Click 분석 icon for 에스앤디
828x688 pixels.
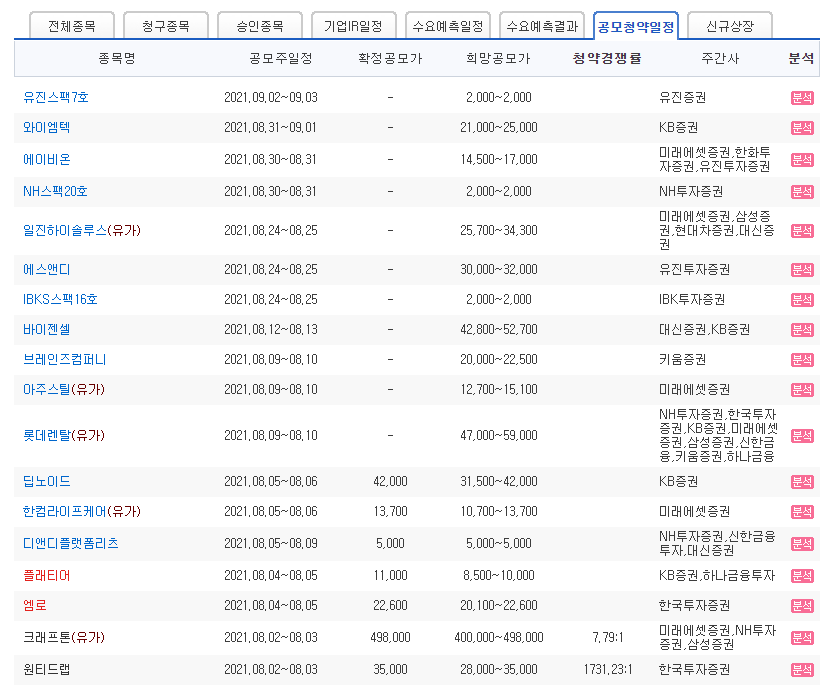[x=802, y=270]
